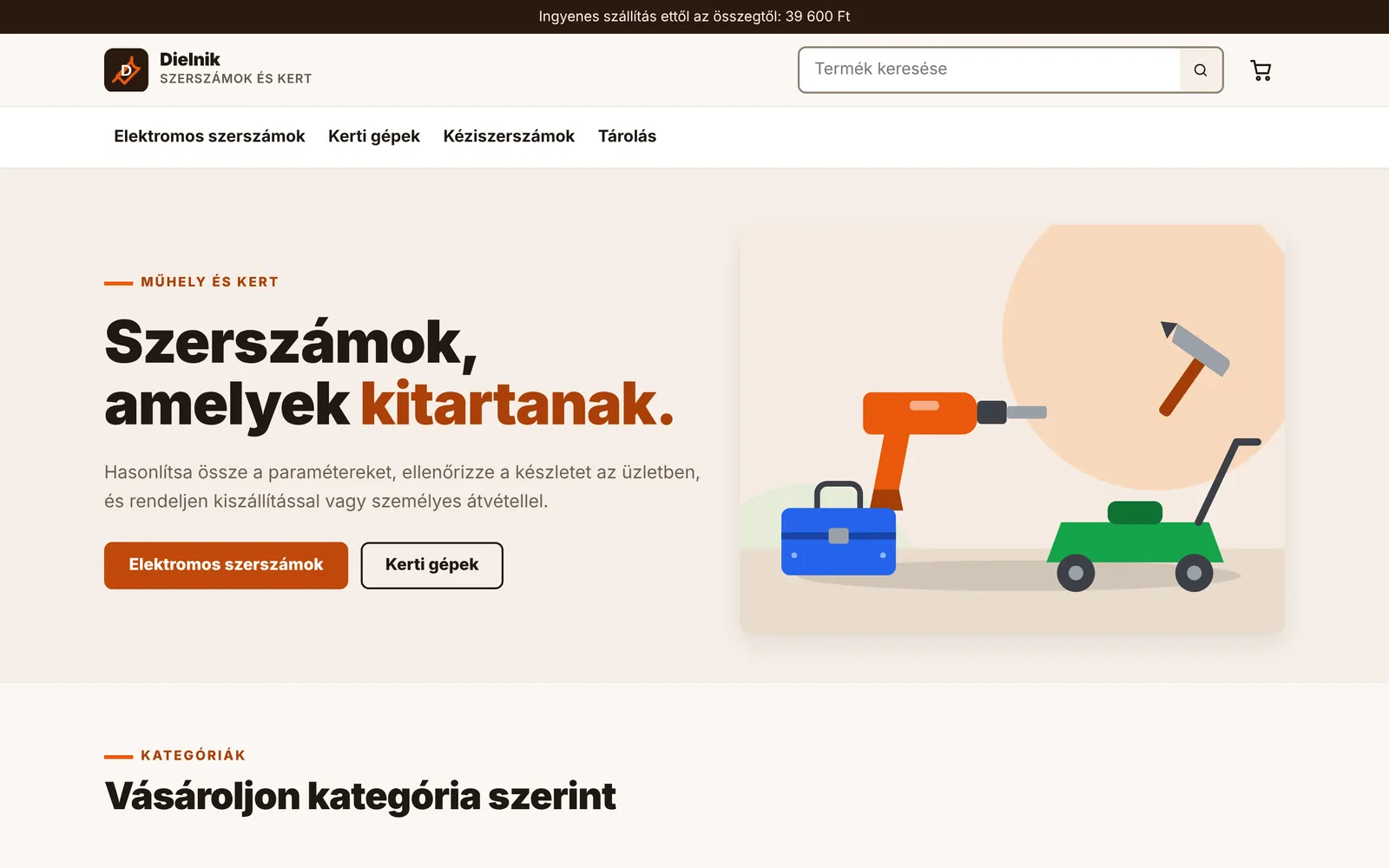1389x868 pixels.
Task: Click the 'MŰHELY ÉS KERT' label
Action: 209,282
